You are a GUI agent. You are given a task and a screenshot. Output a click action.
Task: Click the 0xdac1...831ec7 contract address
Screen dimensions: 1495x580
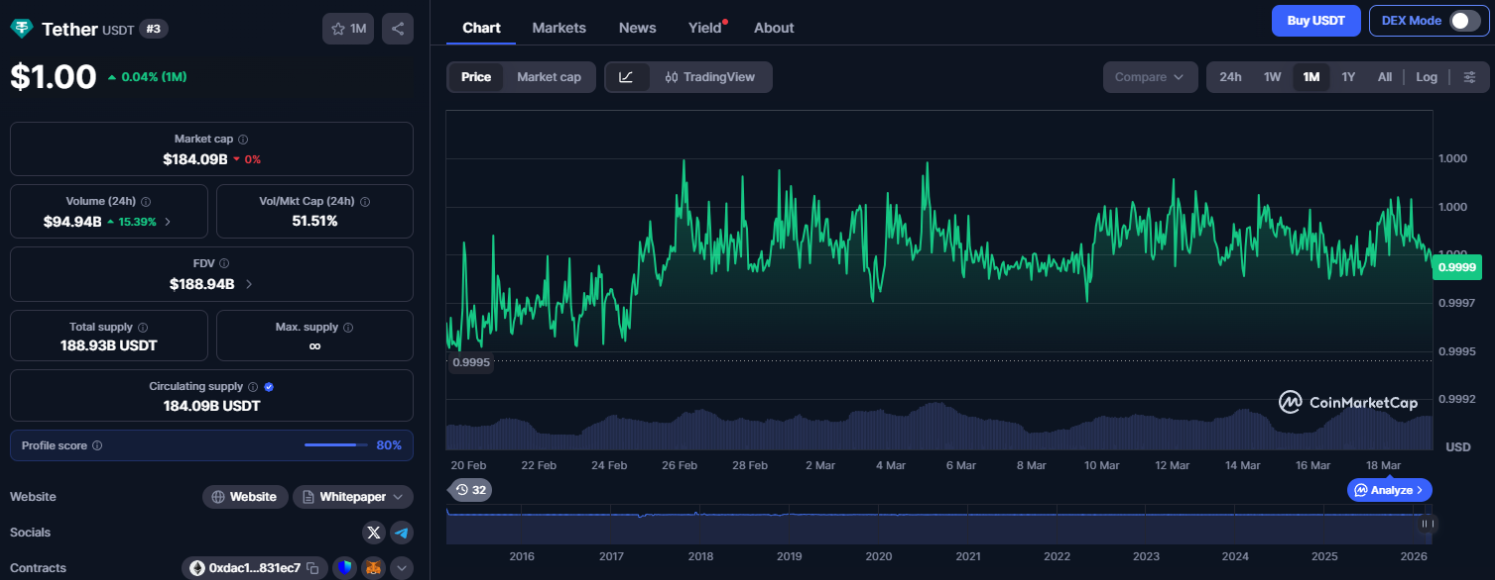[x=255, y=568]
